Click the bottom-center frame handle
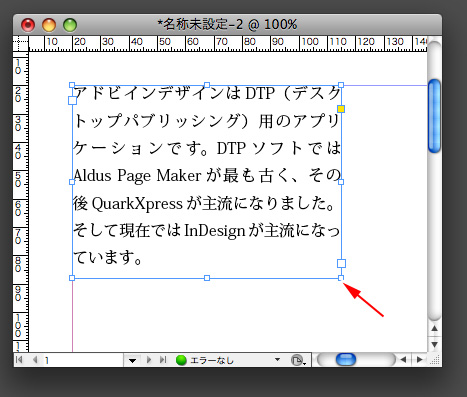Screen dimensions: 467x397 207,278
